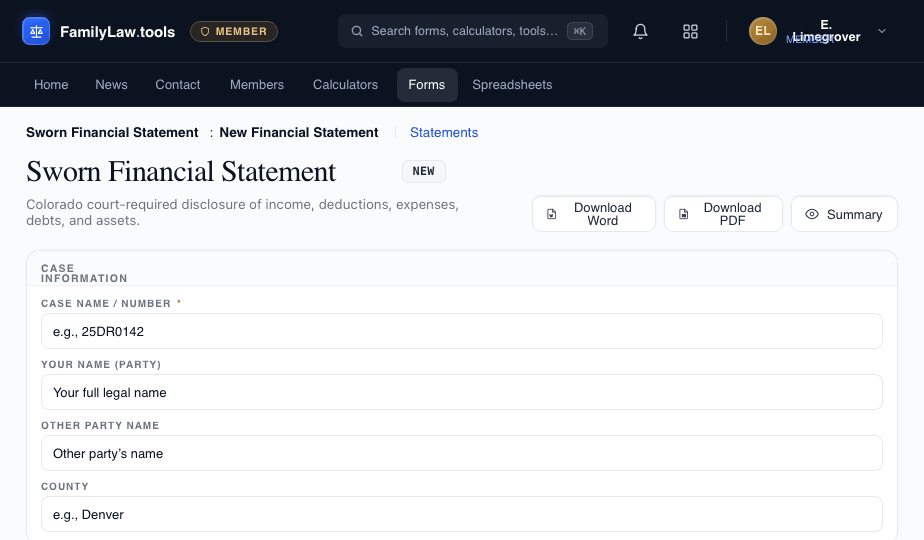
Task: Click the E. Limegrover user name
Action: [826, 31]
